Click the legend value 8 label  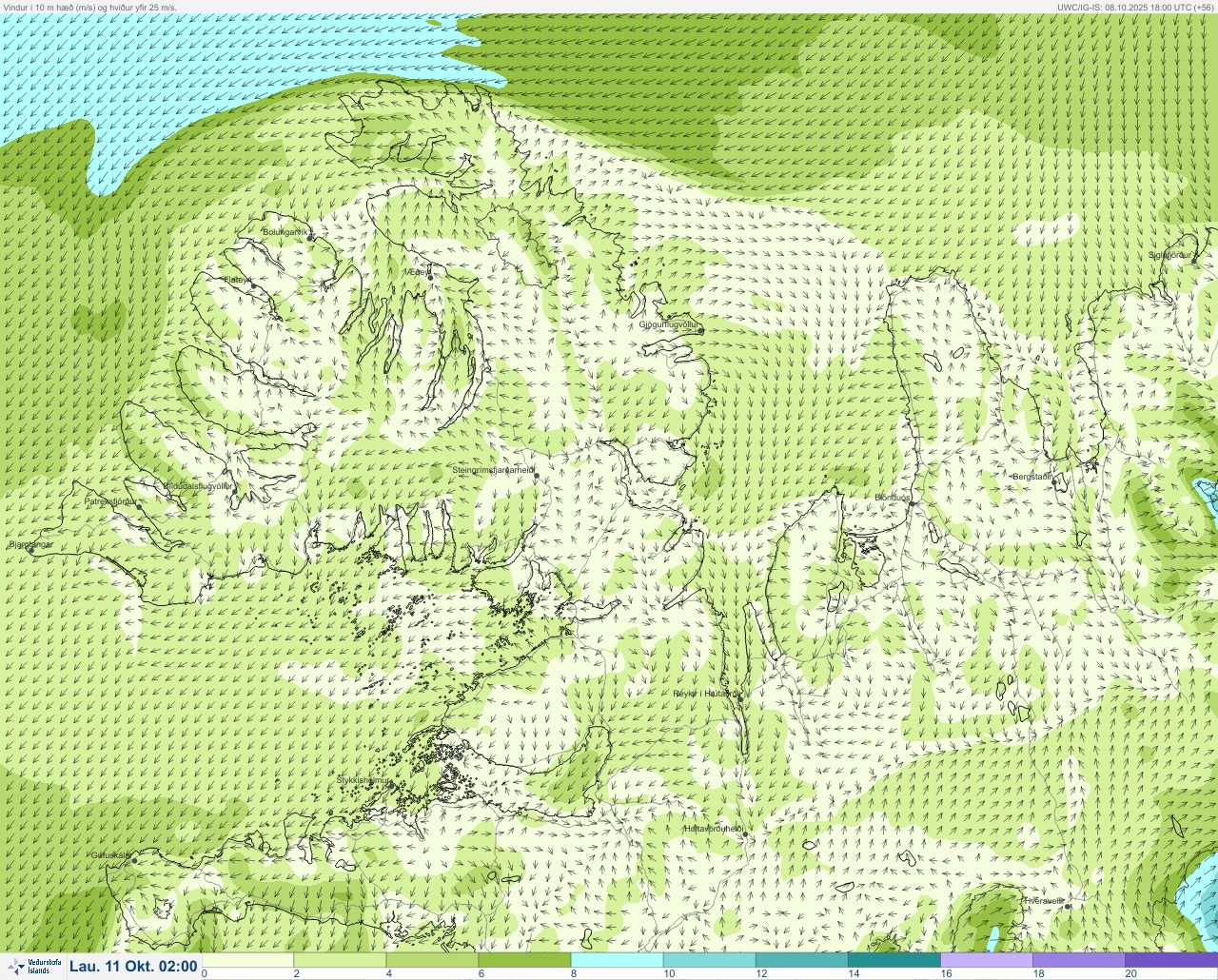(x=574, y=973)
